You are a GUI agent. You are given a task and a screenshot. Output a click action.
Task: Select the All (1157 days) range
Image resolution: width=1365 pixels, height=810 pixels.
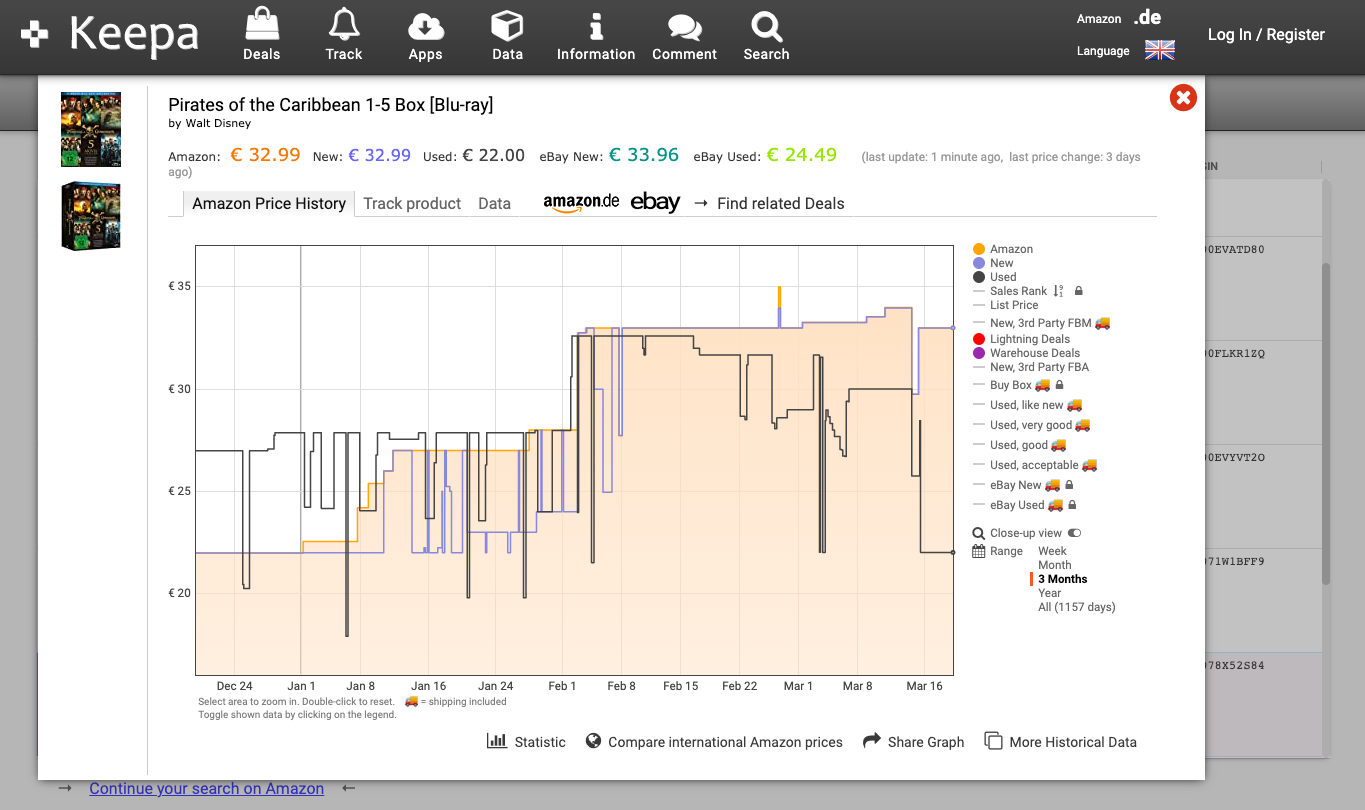[1077, 607]
